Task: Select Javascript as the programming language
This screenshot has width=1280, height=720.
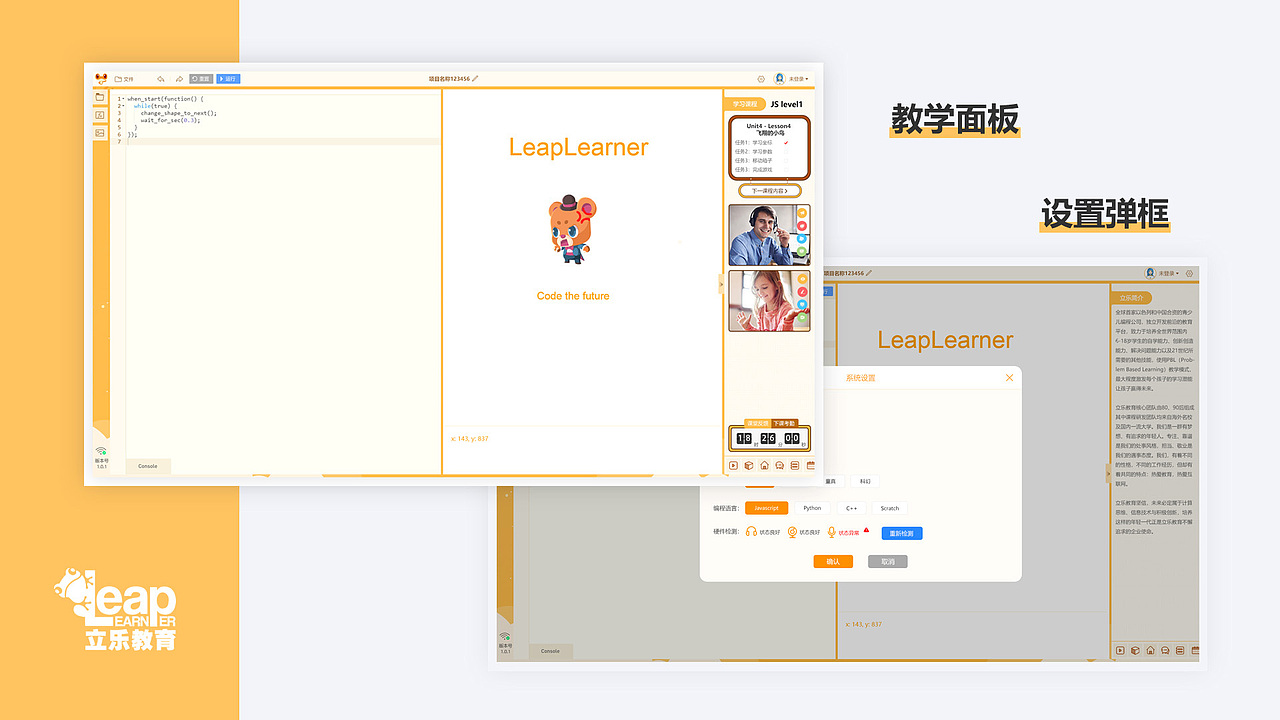Action: [767, 508]
